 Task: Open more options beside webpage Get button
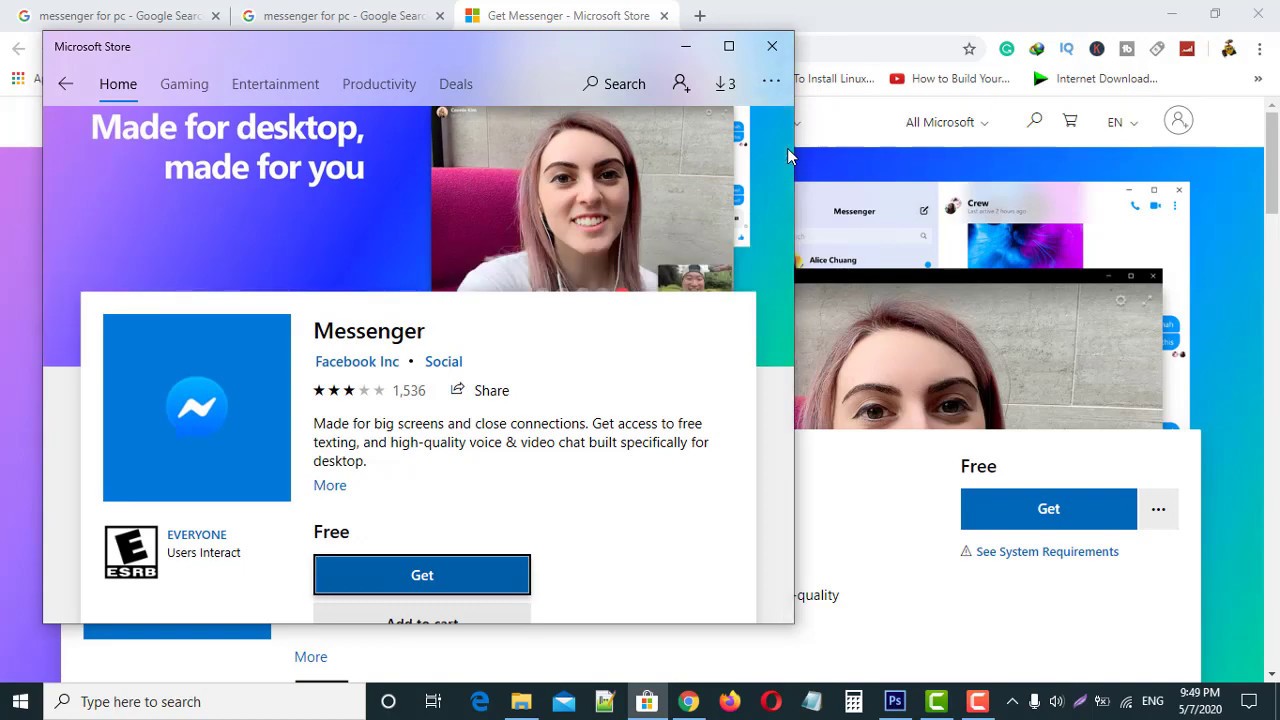click(x=1158, y=509)
